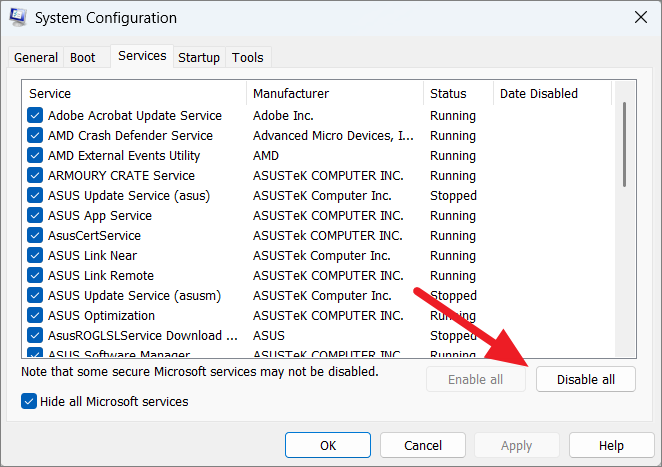Select 'ASUS Link Remote' entry
Image resolution: width=662 pixels, height=467 pixels.
[100, 275]
